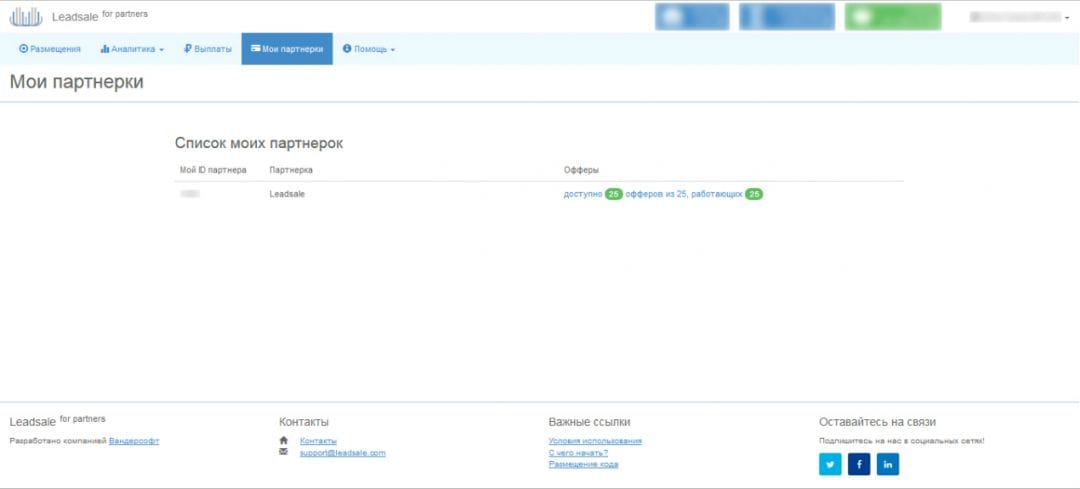This screenshot has width=1080, height=489.
Task: Click the Партнерка column header
Action: tap(291, 169)
